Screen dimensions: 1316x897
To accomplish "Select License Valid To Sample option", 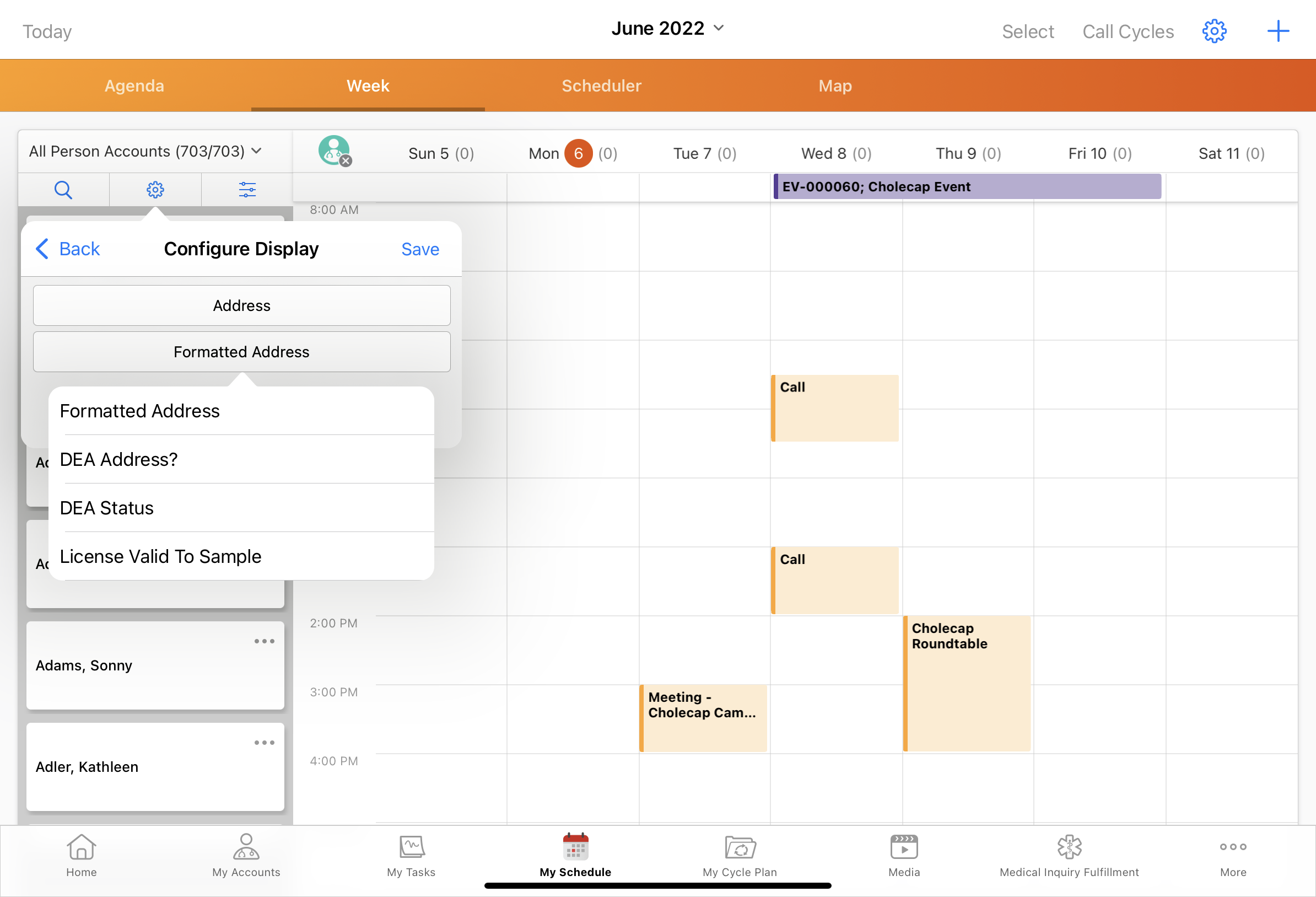I will 161,556.
